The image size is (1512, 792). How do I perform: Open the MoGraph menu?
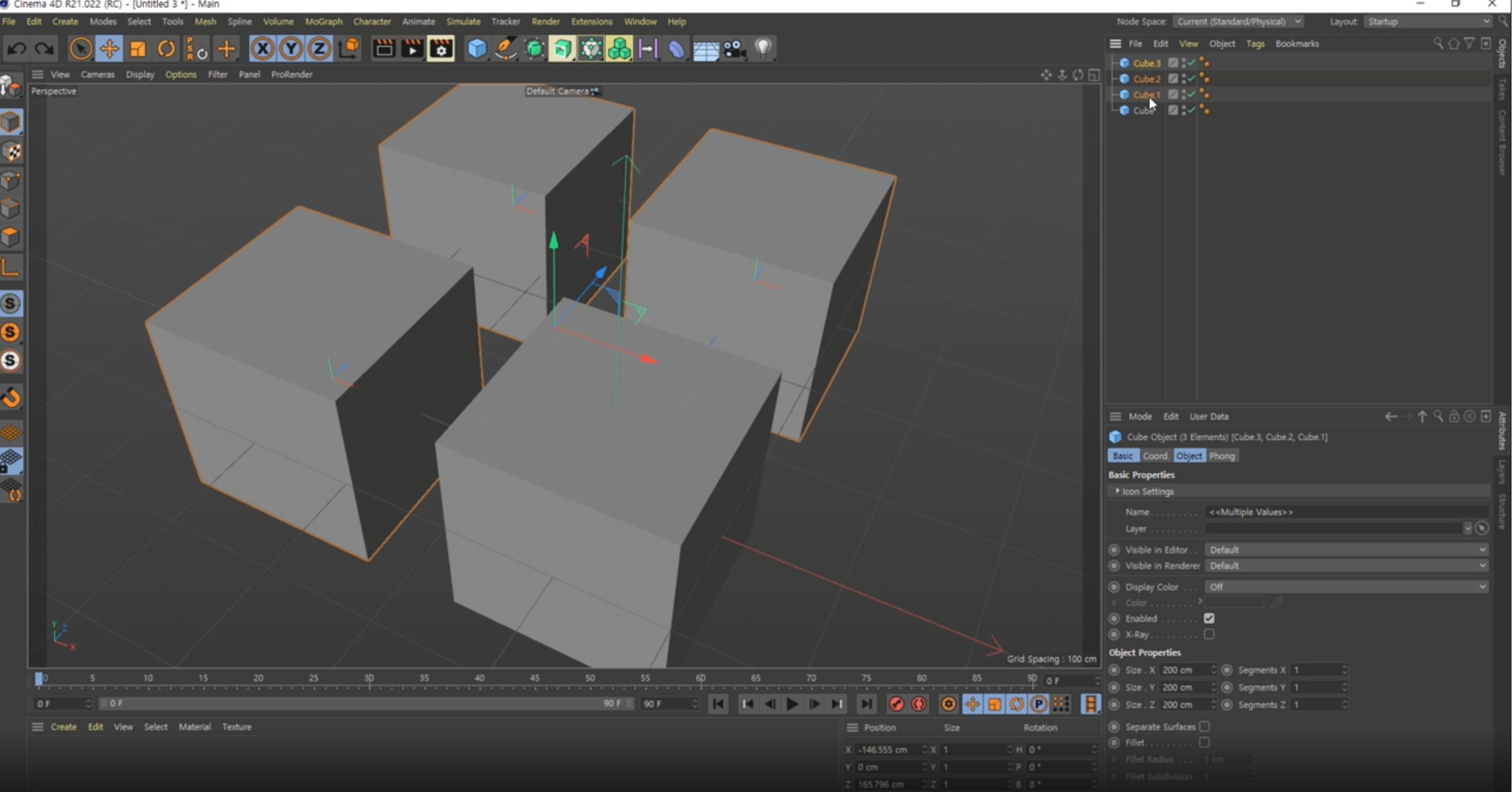pos(324,21)
